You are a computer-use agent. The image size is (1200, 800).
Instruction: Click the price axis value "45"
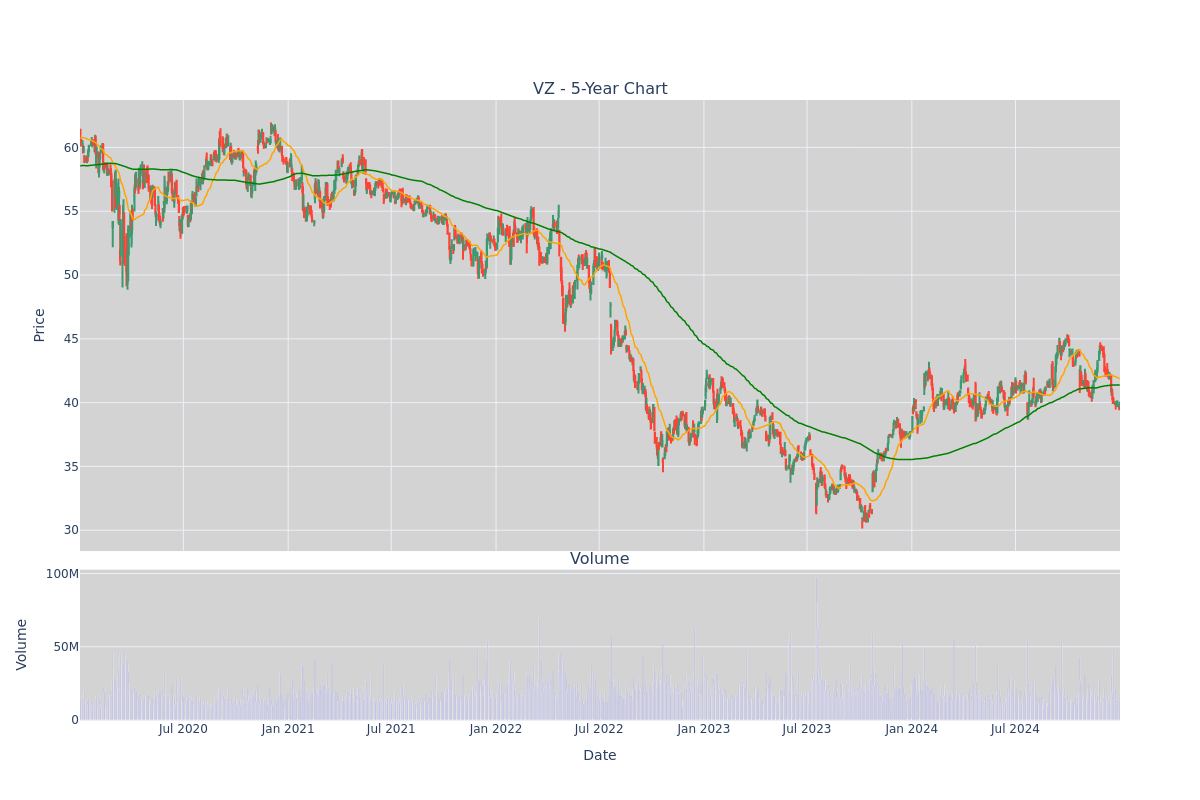[71, 339]
